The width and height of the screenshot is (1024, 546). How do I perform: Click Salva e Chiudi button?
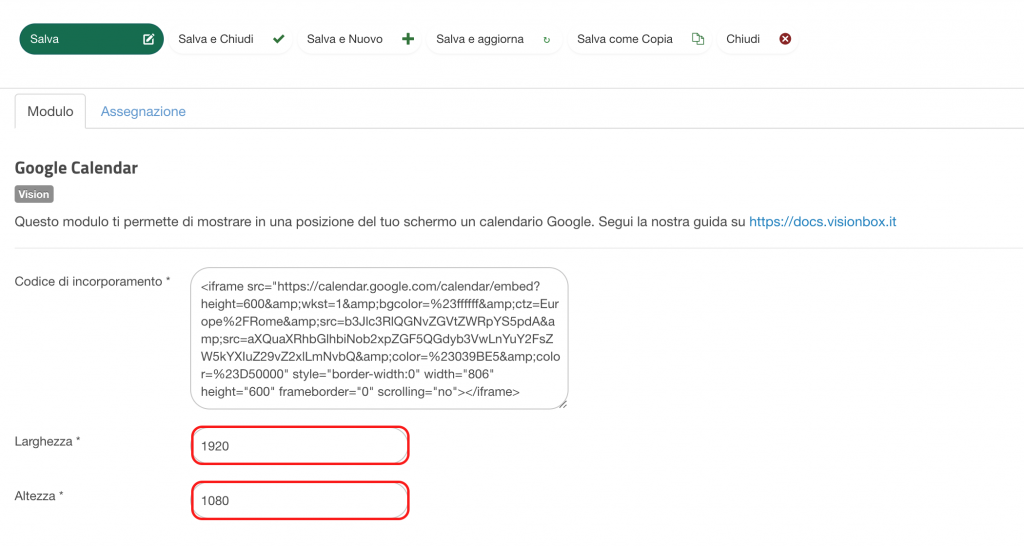click(x=231, y=39)
